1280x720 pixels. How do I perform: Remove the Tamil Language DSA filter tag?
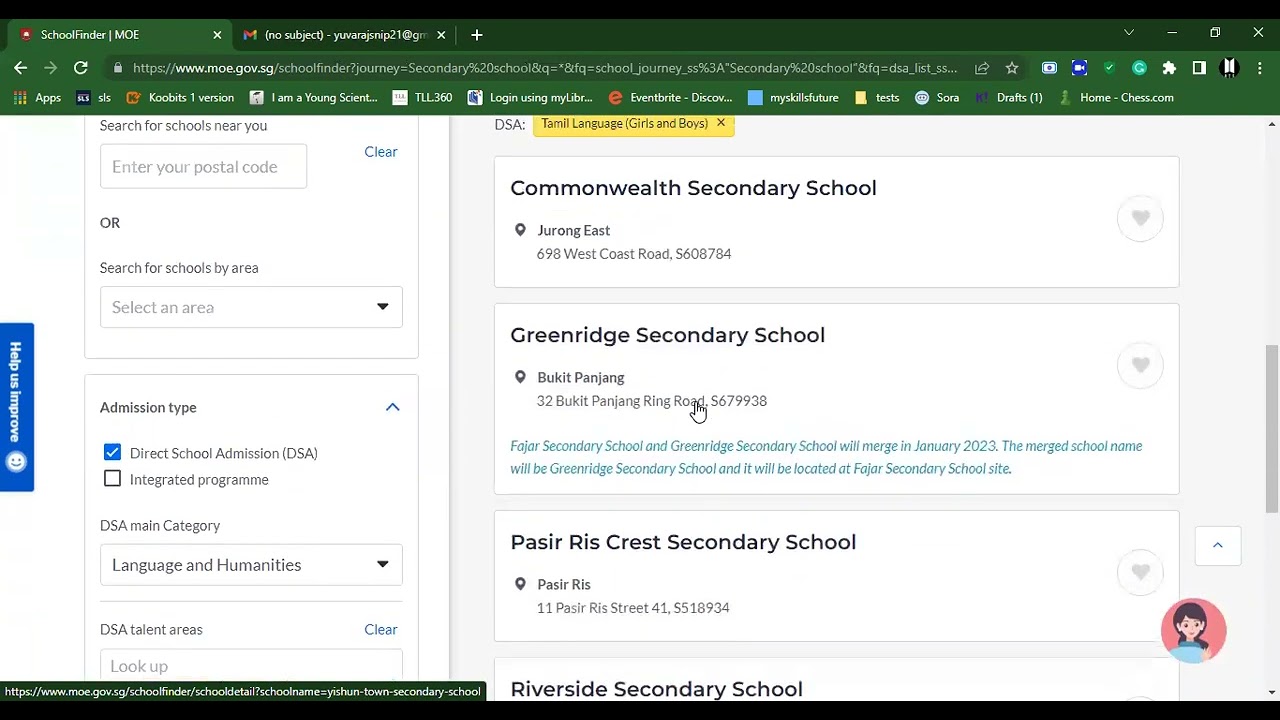(x=720, y=123)
